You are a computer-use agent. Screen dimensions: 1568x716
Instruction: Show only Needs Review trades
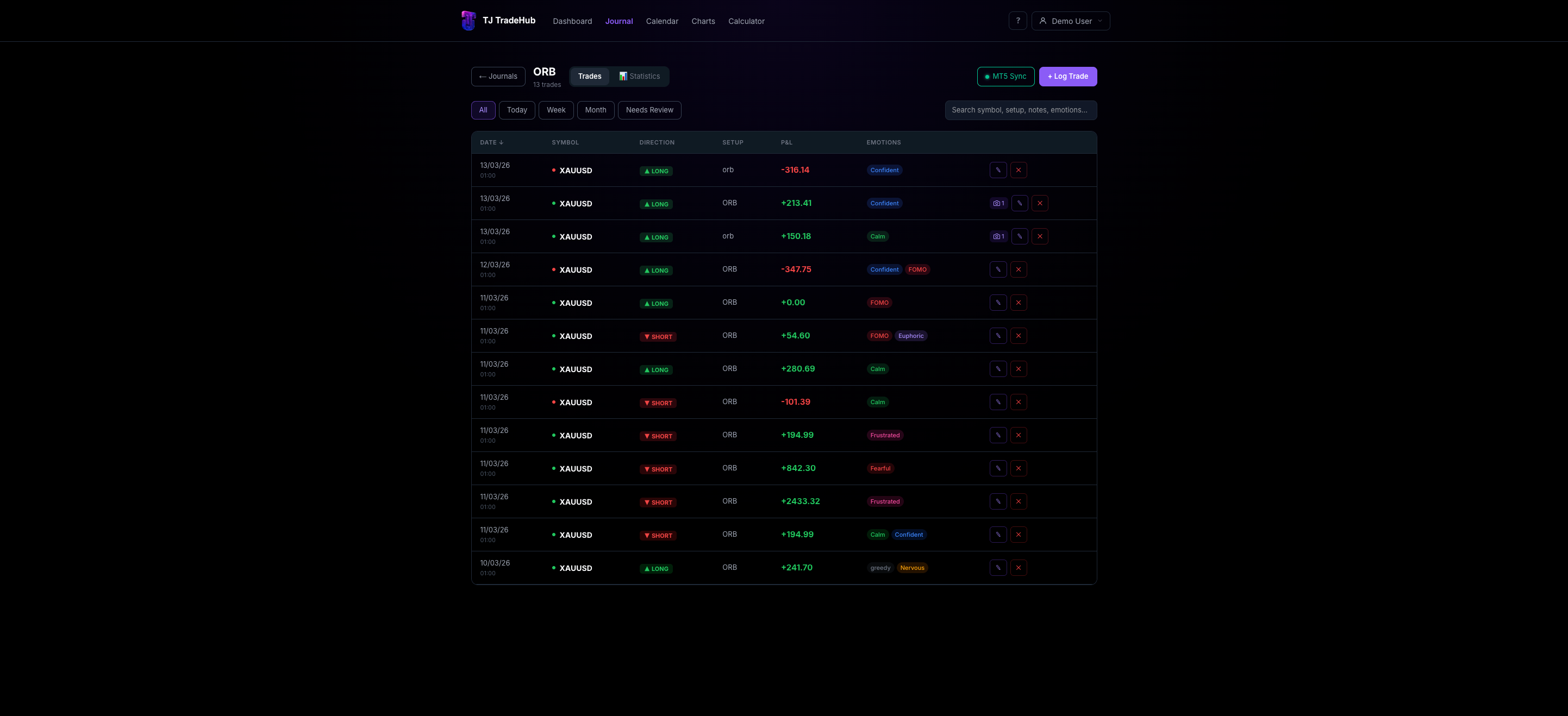pos(649,110)
